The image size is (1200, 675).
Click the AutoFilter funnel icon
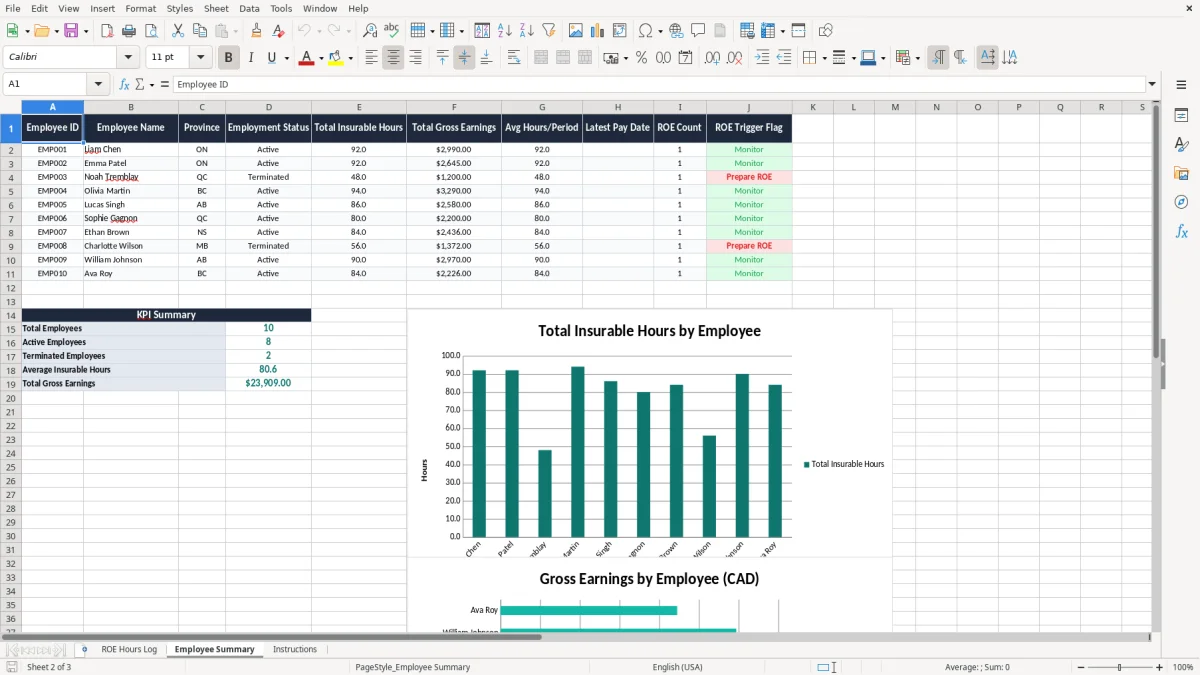click(x=549, y=31)
